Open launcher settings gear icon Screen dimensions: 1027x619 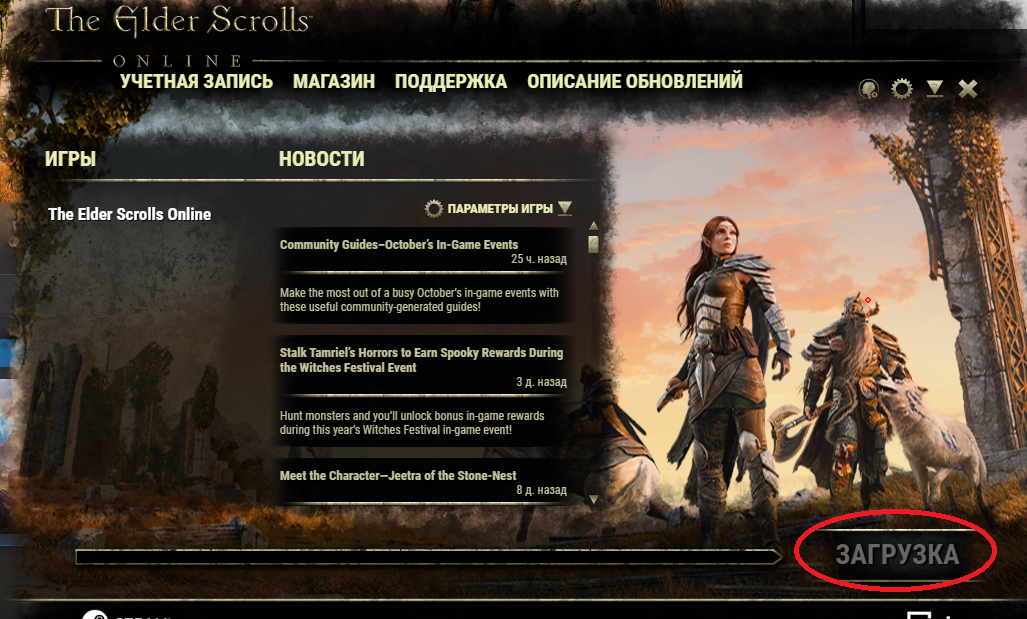(x=902, y=88)
